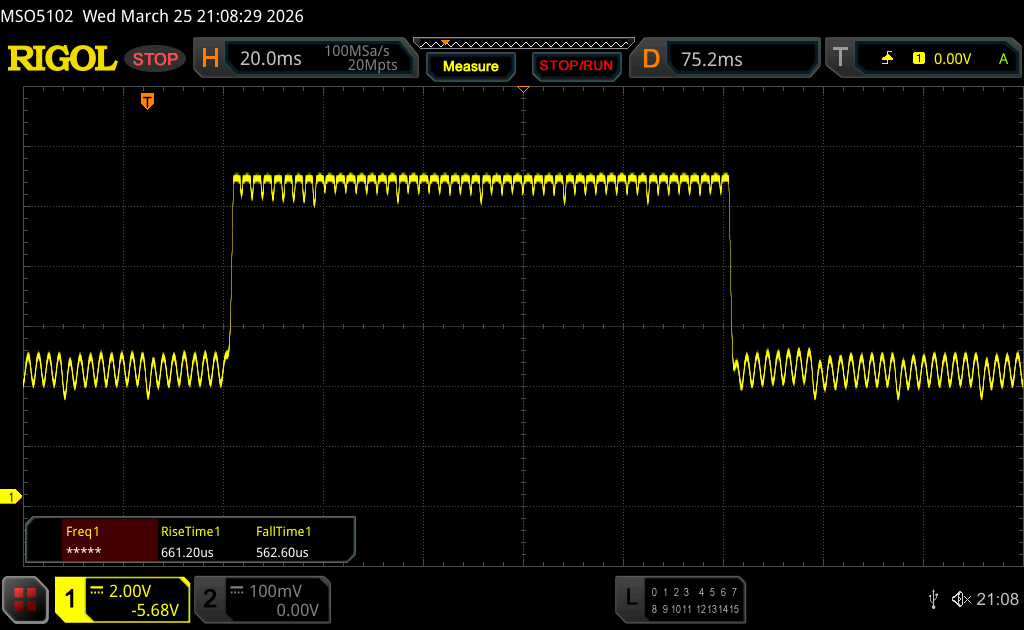Open the 0.00V trigger level setting
1024x630 pixels.
point(952,59)
